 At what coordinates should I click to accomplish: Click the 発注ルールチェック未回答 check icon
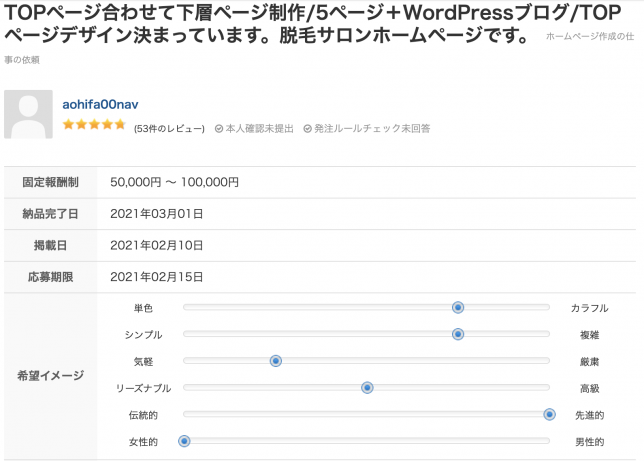click(x=307, y=129)
